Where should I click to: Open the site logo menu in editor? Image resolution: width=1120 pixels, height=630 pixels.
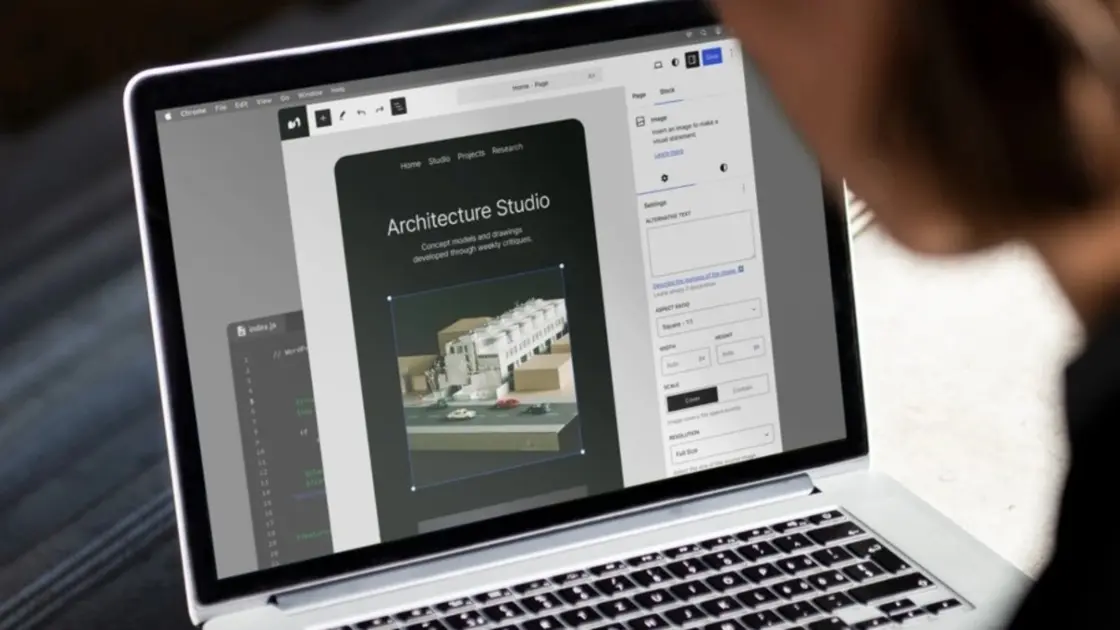[x=294, y=123]
